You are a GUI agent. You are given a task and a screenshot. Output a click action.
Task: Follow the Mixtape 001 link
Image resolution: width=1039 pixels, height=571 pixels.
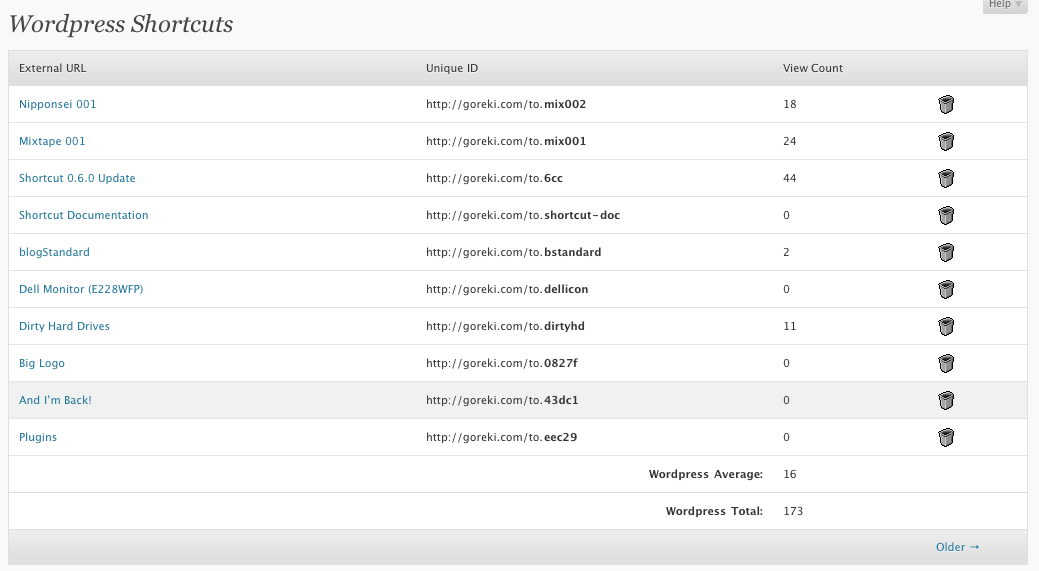point(52,141)
